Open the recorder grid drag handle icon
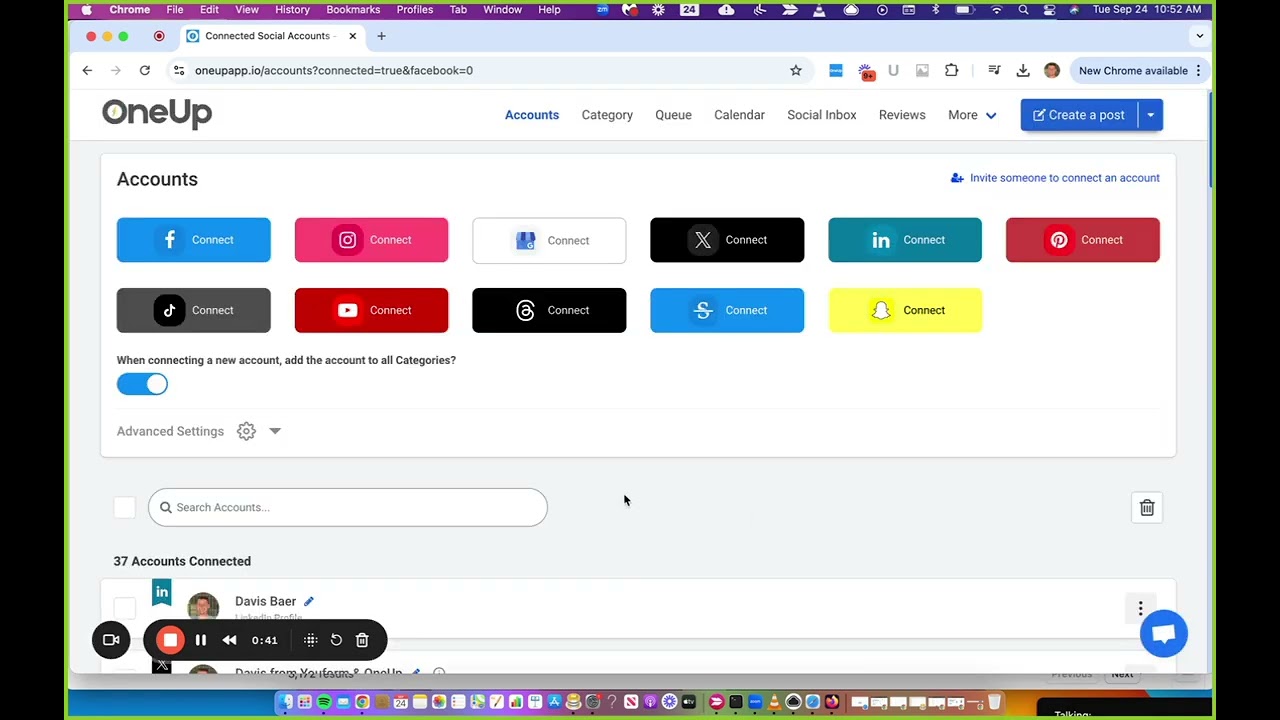Viewport: 1280px width, 720px height. pos(310,640)
